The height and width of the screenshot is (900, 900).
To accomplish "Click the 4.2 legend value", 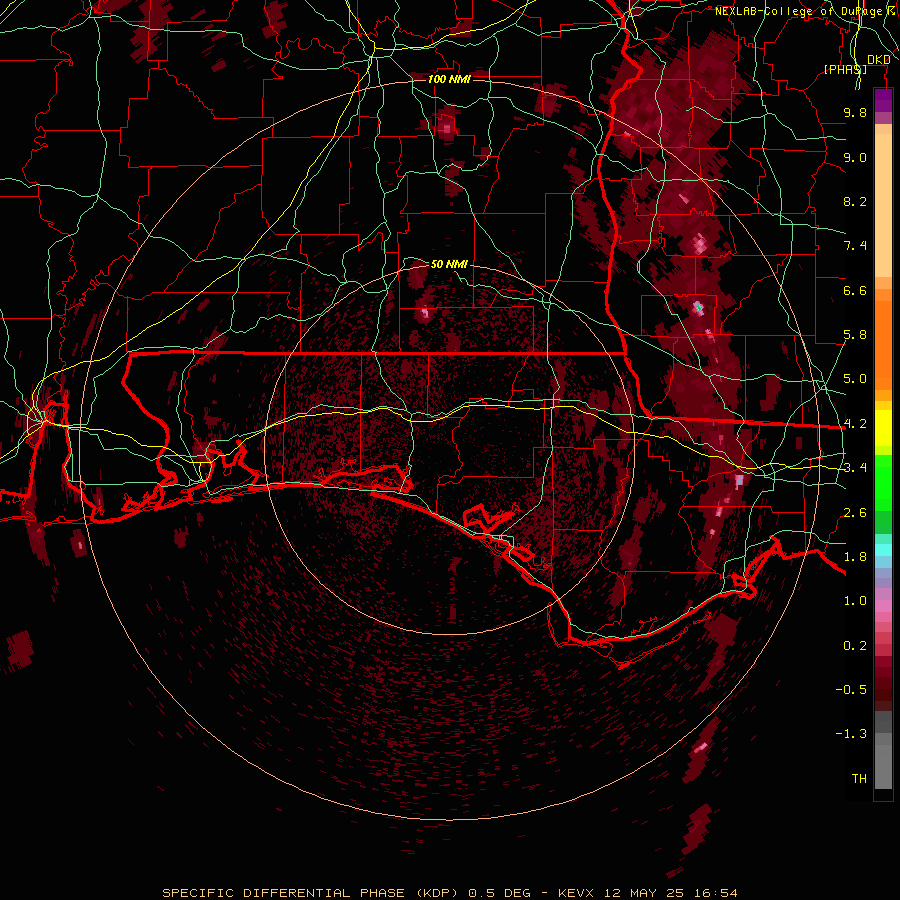I will coord(855,424).
